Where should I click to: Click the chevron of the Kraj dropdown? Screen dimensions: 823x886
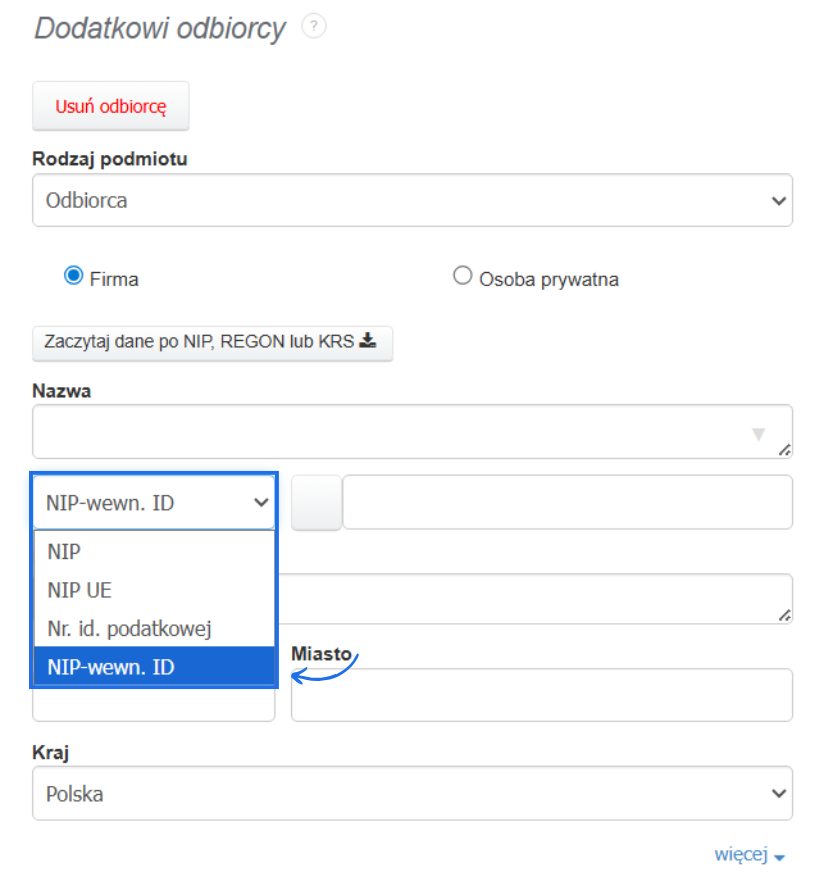778,792
